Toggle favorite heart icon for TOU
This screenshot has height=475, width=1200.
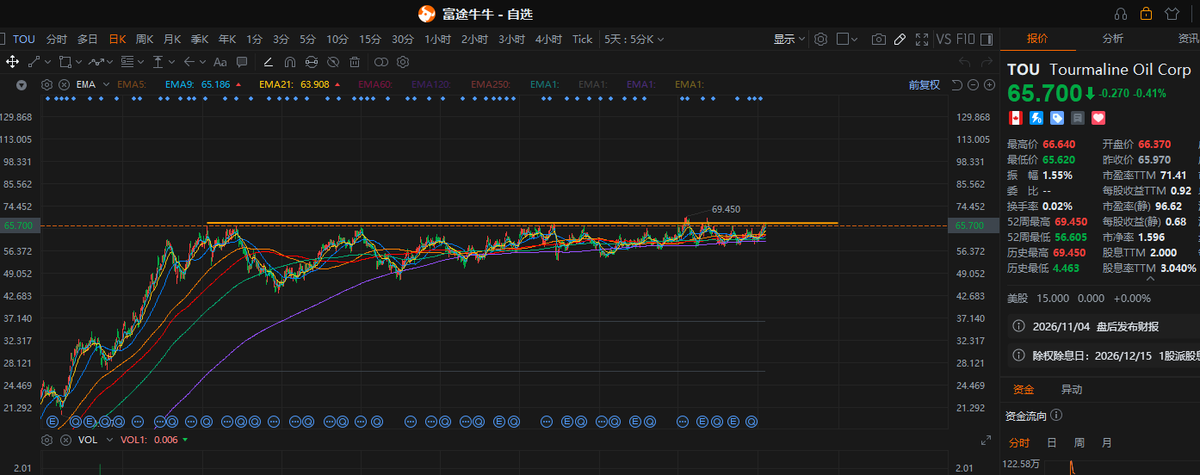coord(1098,117)
